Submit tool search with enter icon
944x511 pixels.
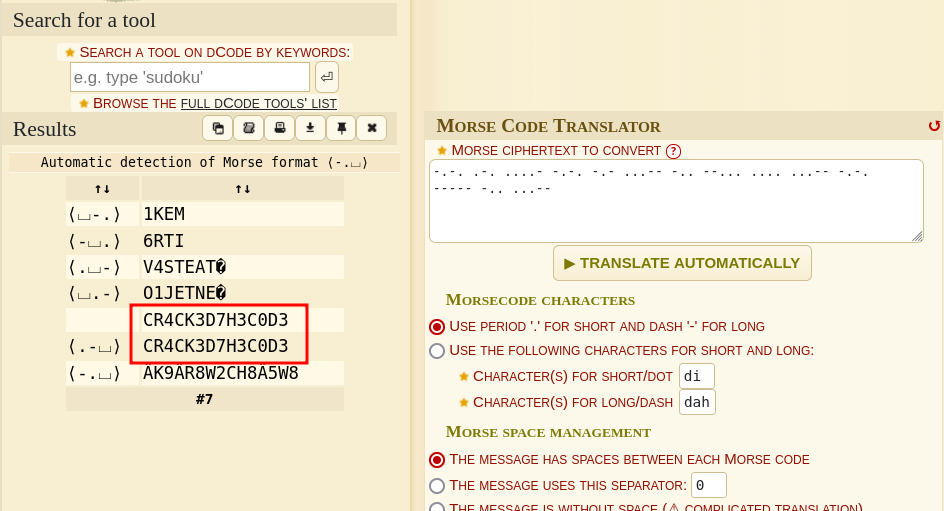click(x=326, y=77)
